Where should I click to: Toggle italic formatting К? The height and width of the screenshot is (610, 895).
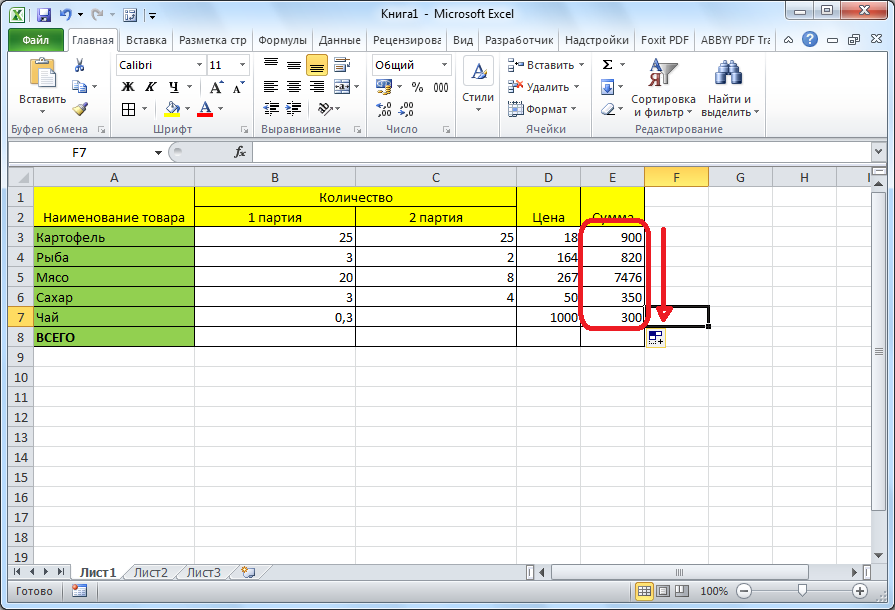point(151,87)
